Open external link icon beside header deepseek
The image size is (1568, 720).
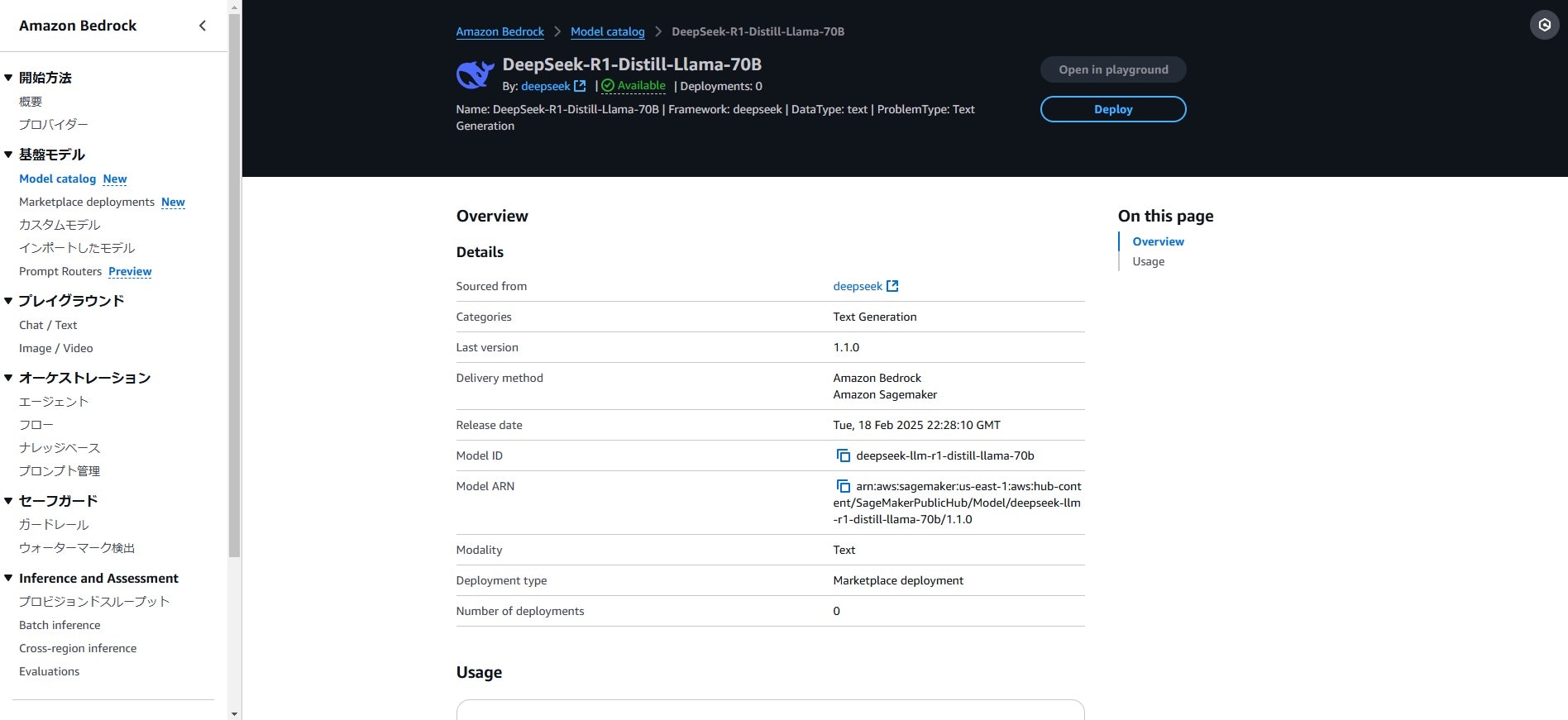pyautogui.click(x=580, y=86)
